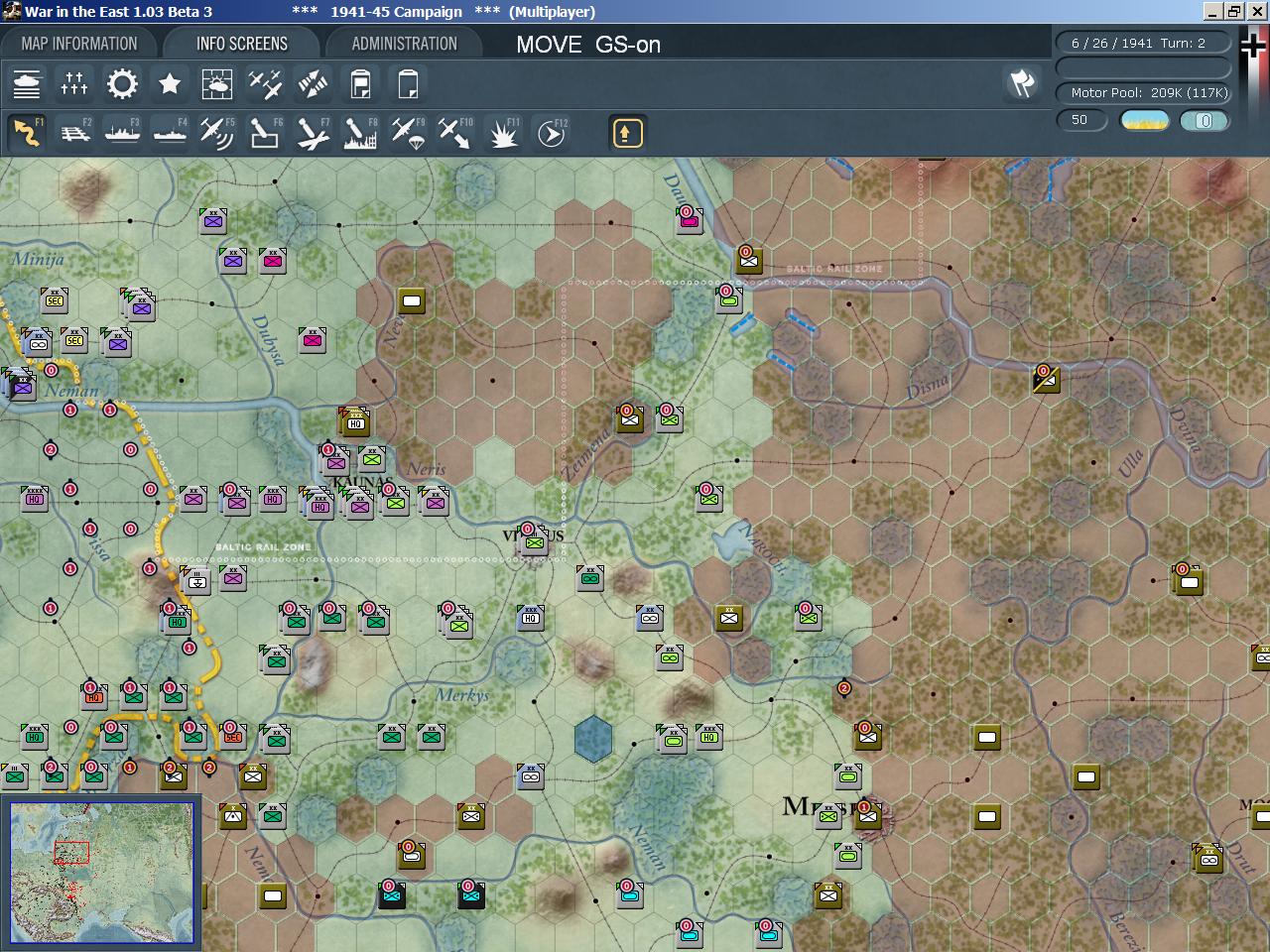
Task: Select the green unit counter on Vilnius
Action: pos(535,542)
